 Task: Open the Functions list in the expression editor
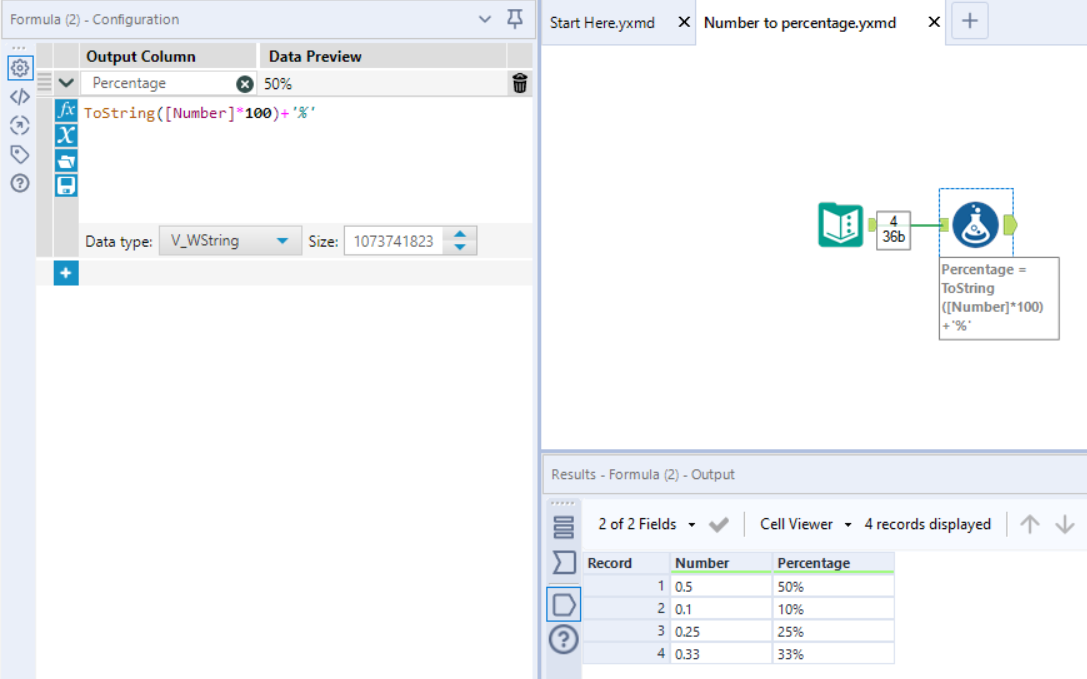[x=66, y=112]
